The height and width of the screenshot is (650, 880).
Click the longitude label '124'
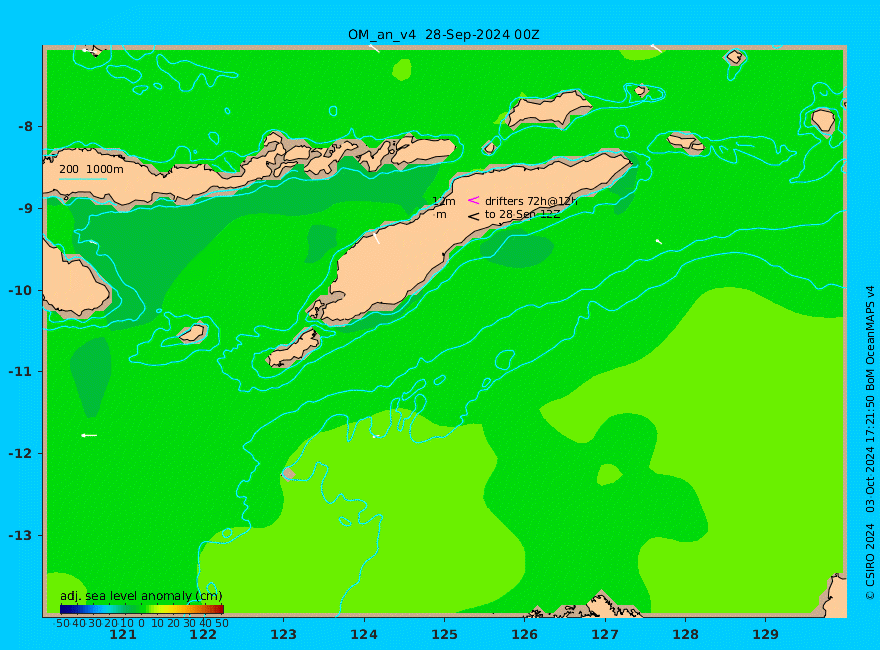point(364,635)
